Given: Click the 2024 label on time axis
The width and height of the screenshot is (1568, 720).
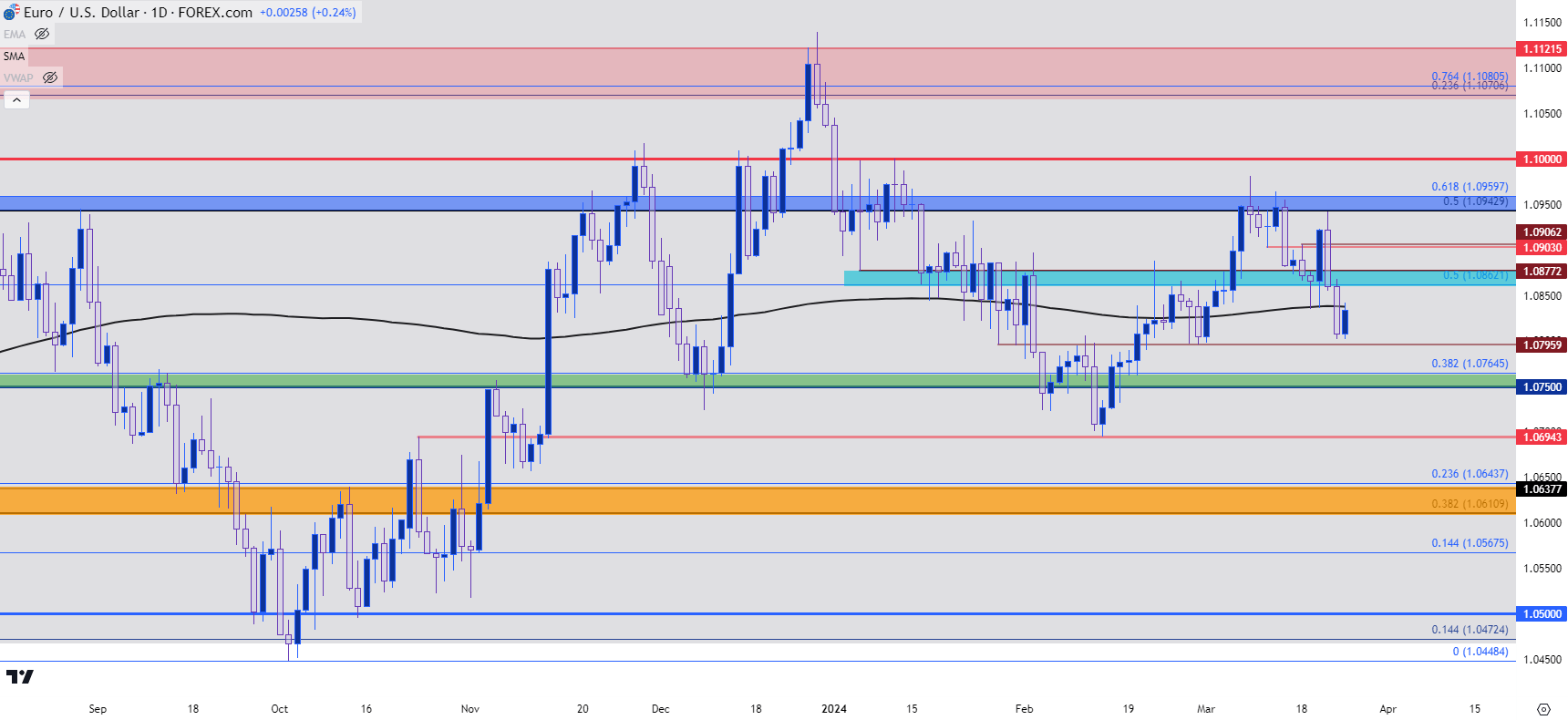Looking at the screenshot, I should pyautogui.click(x=833, y=709).
